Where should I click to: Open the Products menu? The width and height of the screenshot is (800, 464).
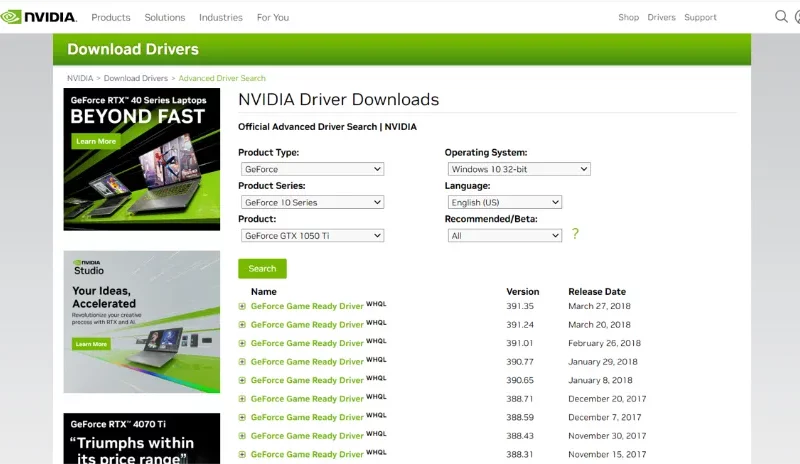111,17
